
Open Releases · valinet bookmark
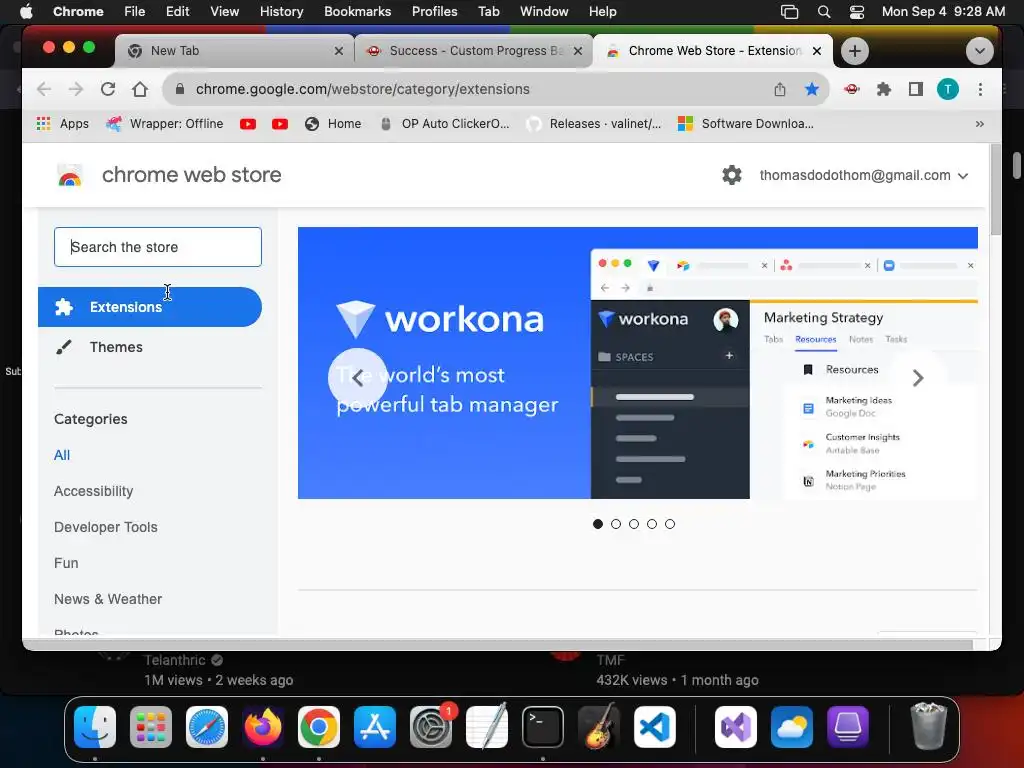pyautogui.click(x=594, y=123)
